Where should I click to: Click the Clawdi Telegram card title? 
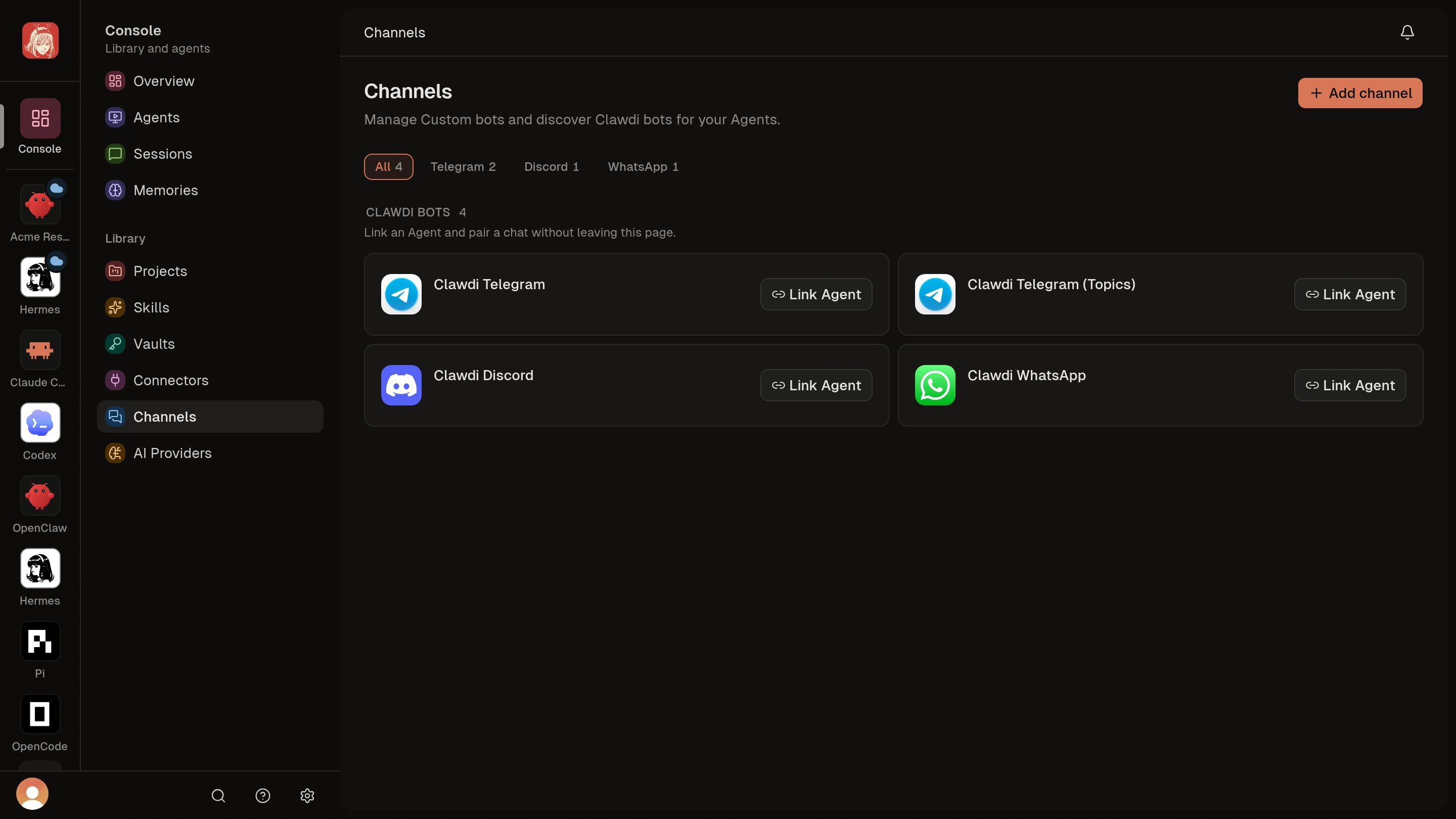click(489, 284)
